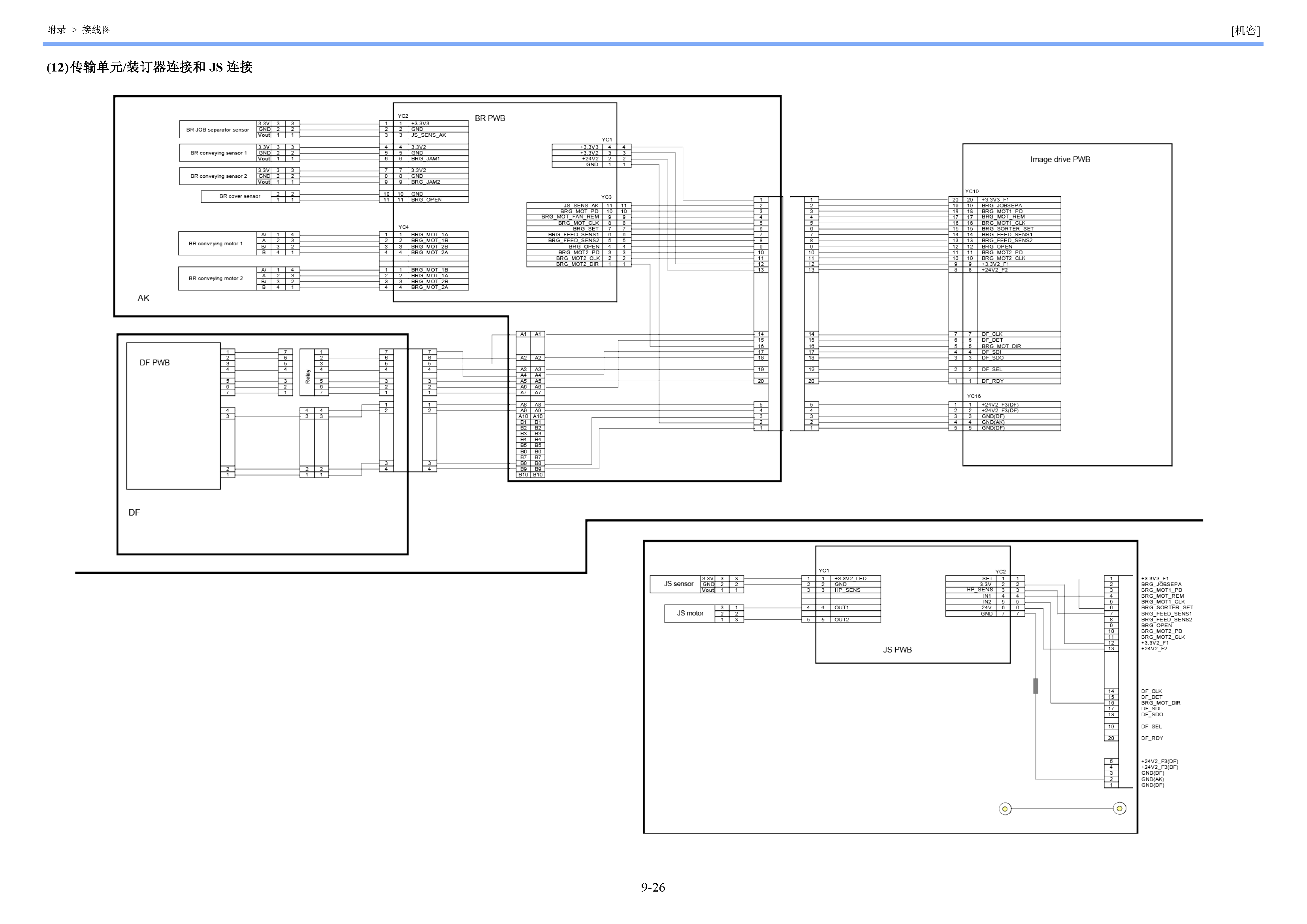1307x924 pixels.
Task: Select the BR JOB separator sensor box
Action: (x=217, y=129)
